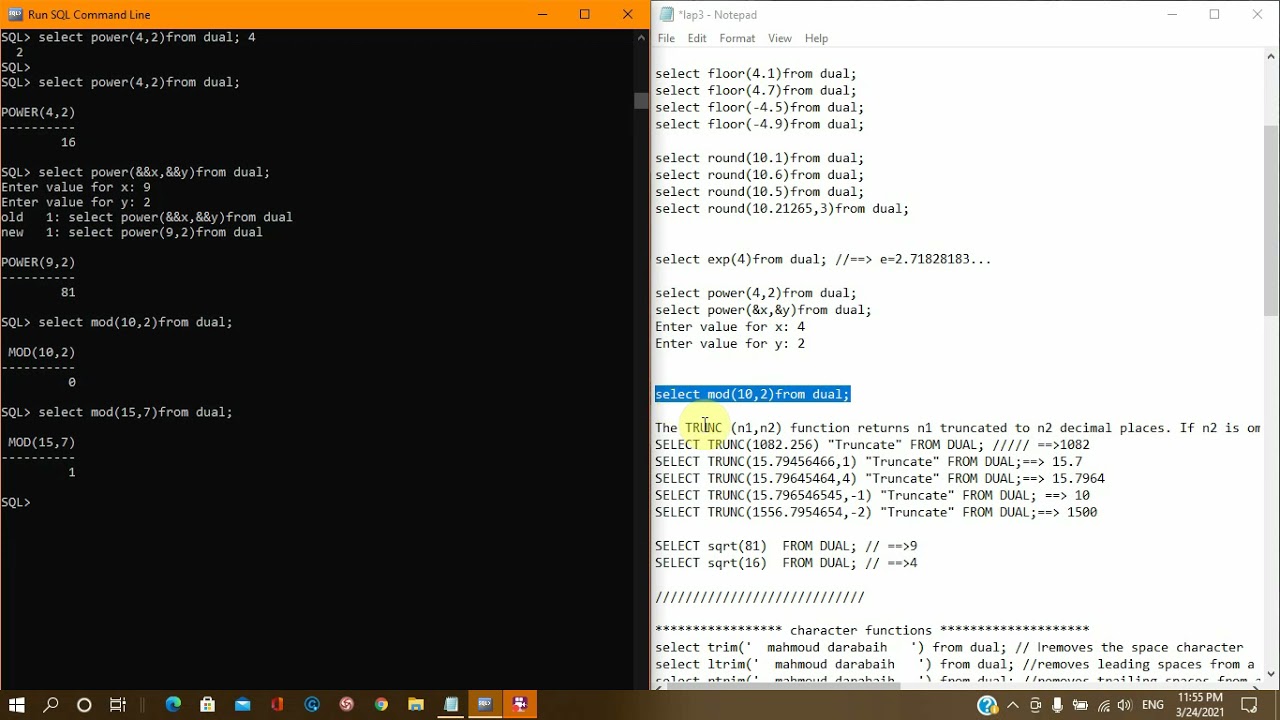Maximize the Notepad window
Image resolution: width=1280 pixels, height=720 pixels.
(1214, 14)
